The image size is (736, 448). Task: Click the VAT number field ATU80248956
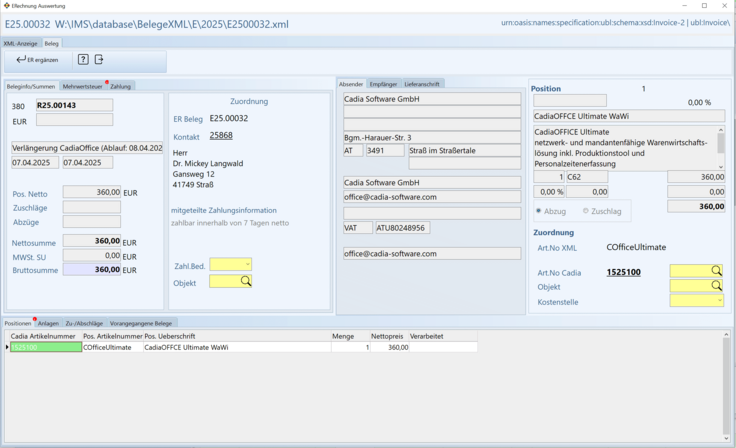403,228
